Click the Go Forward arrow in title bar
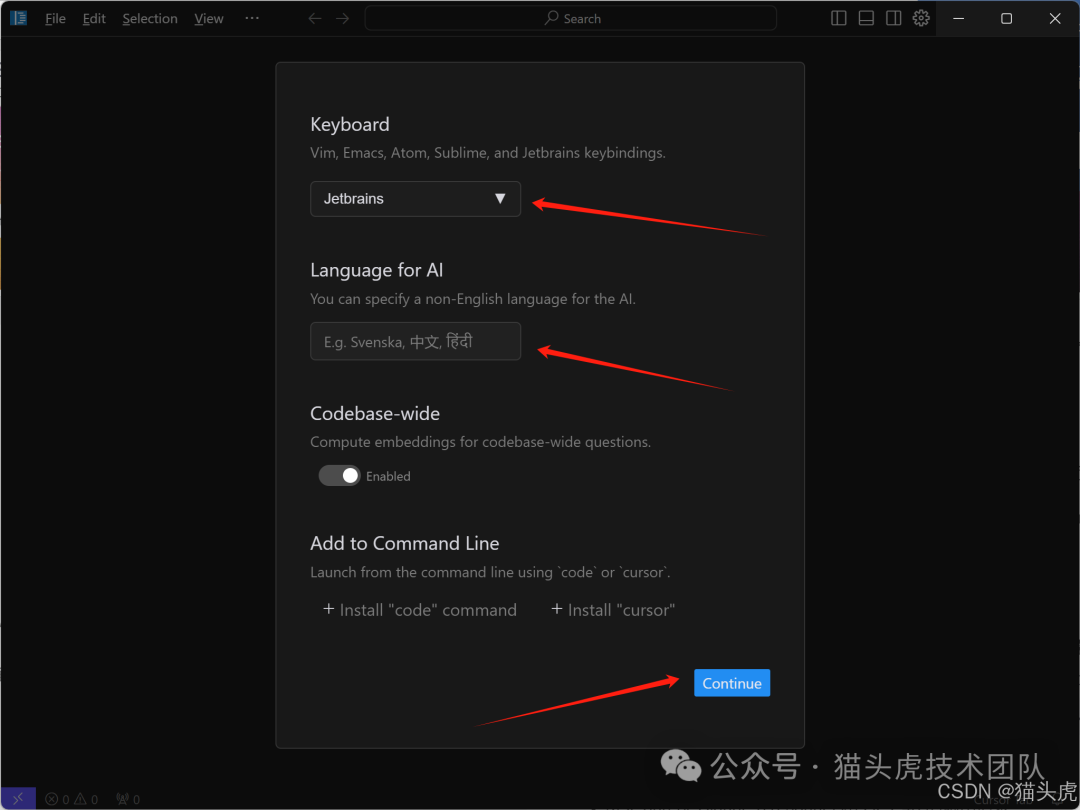This screenshot has width=1080, height=810. tap(342, 19)
